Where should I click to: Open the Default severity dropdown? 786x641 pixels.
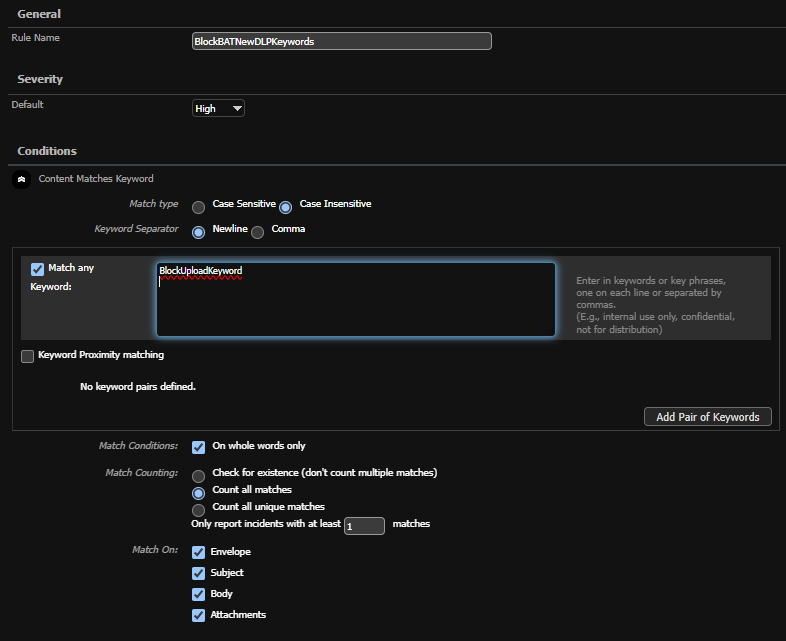tap(218, 108)
